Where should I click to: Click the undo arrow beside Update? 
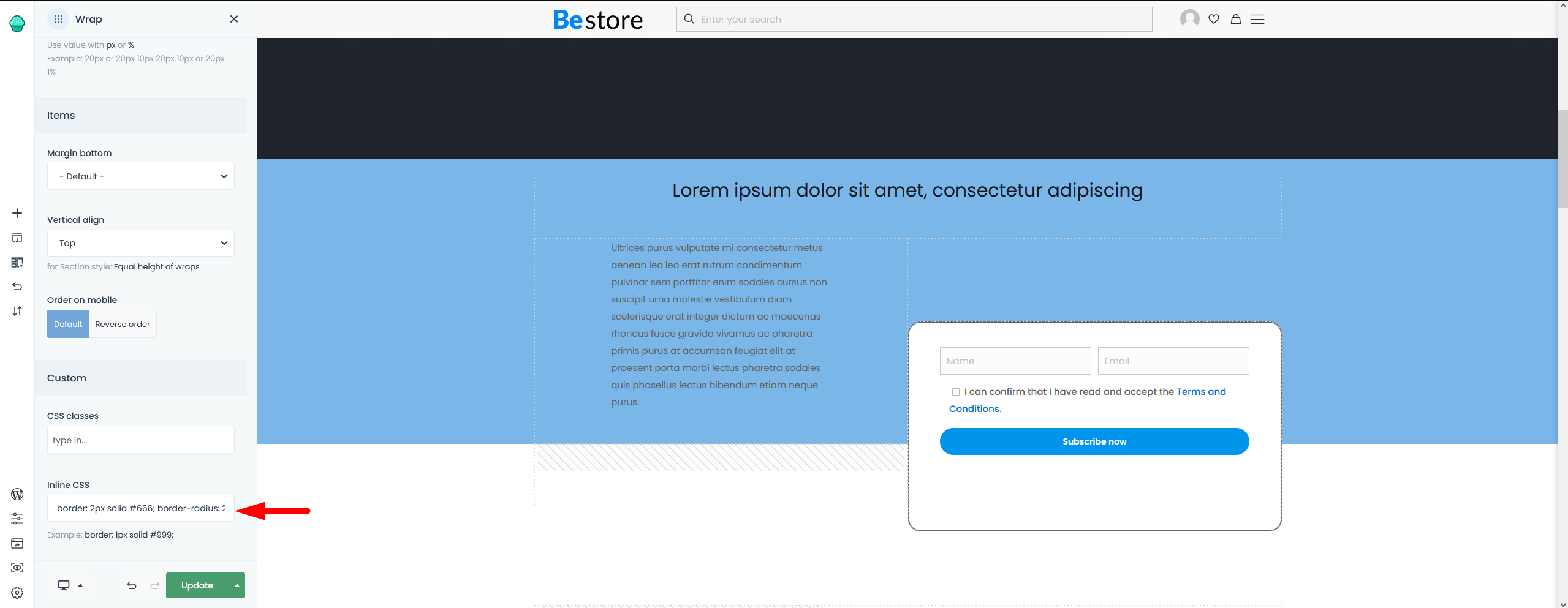[x=132, y=585]
